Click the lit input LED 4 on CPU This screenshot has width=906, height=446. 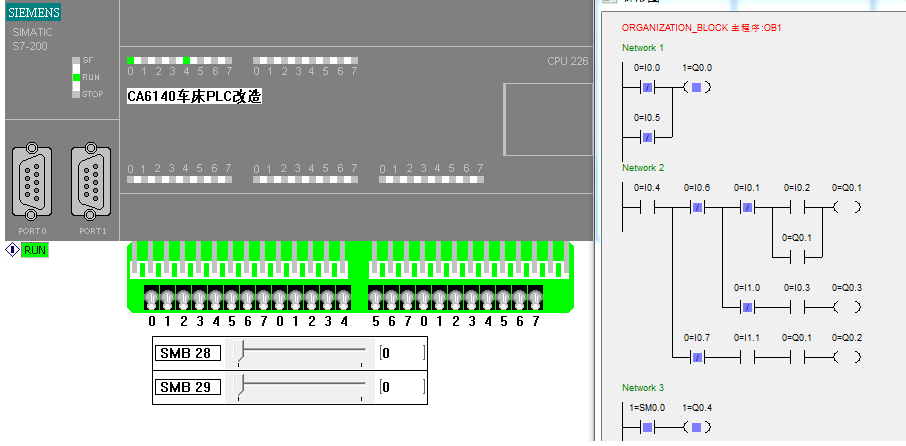[186, 60]
